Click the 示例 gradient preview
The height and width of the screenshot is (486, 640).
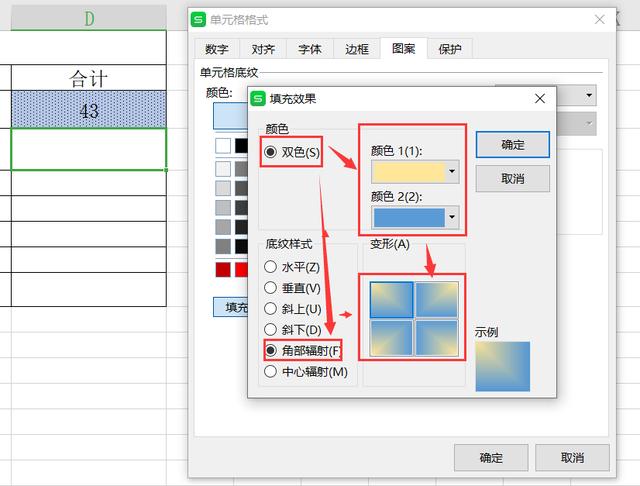coord(502,366)
